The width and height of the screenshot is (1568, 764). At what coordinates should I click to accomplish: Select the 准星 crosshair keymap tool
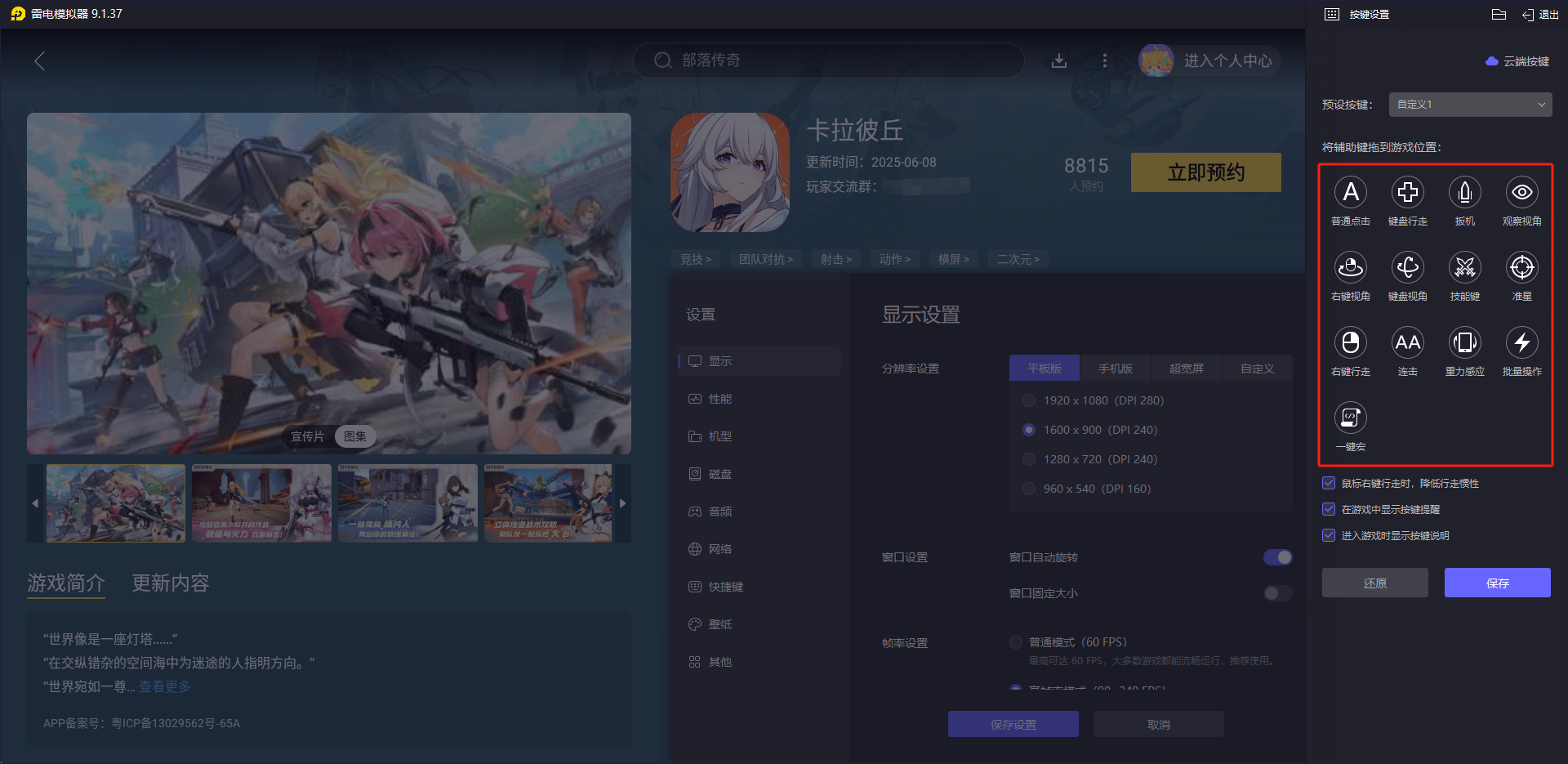(1521, 268)
